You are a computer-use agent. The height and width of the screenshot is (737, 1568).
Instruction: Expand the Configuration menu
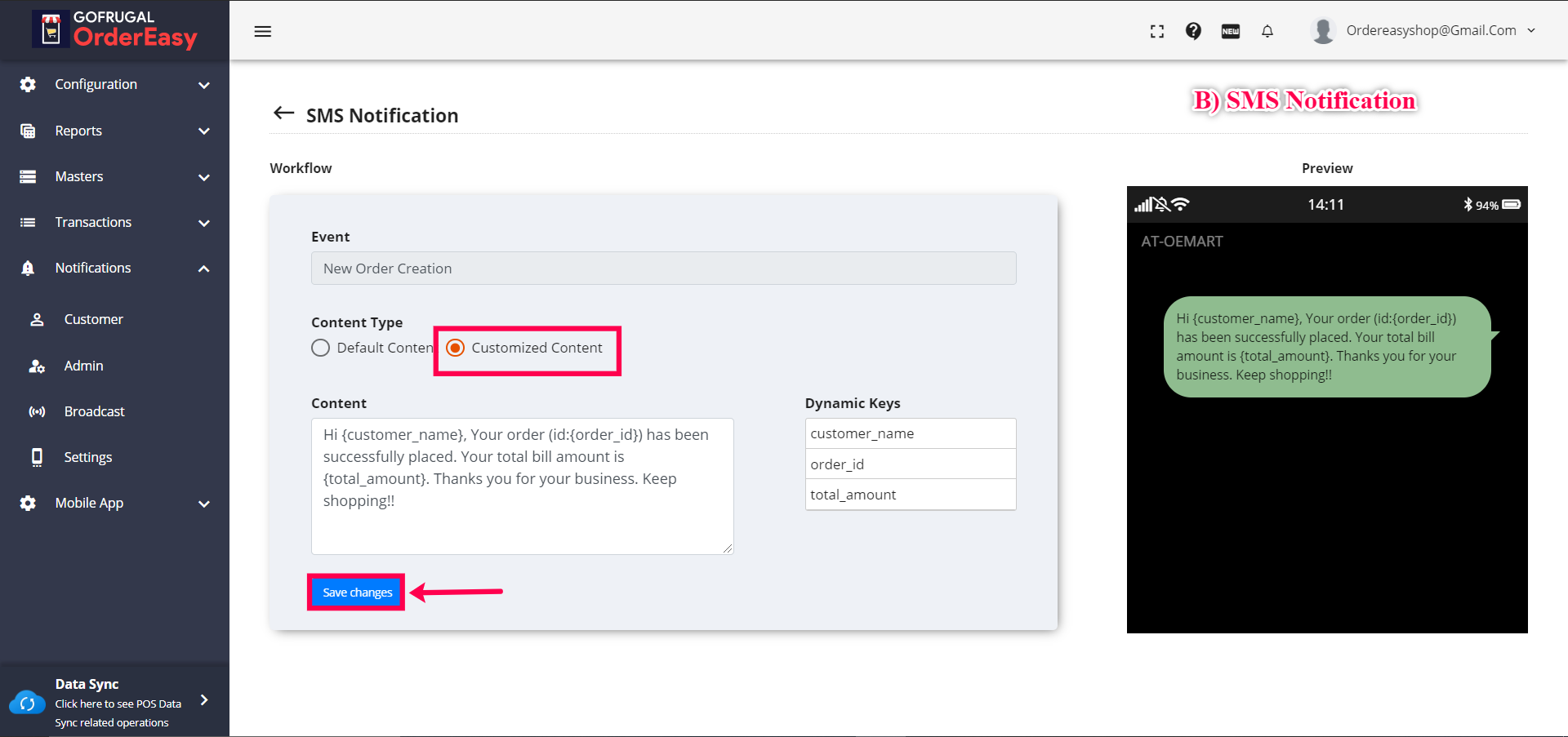114,84
